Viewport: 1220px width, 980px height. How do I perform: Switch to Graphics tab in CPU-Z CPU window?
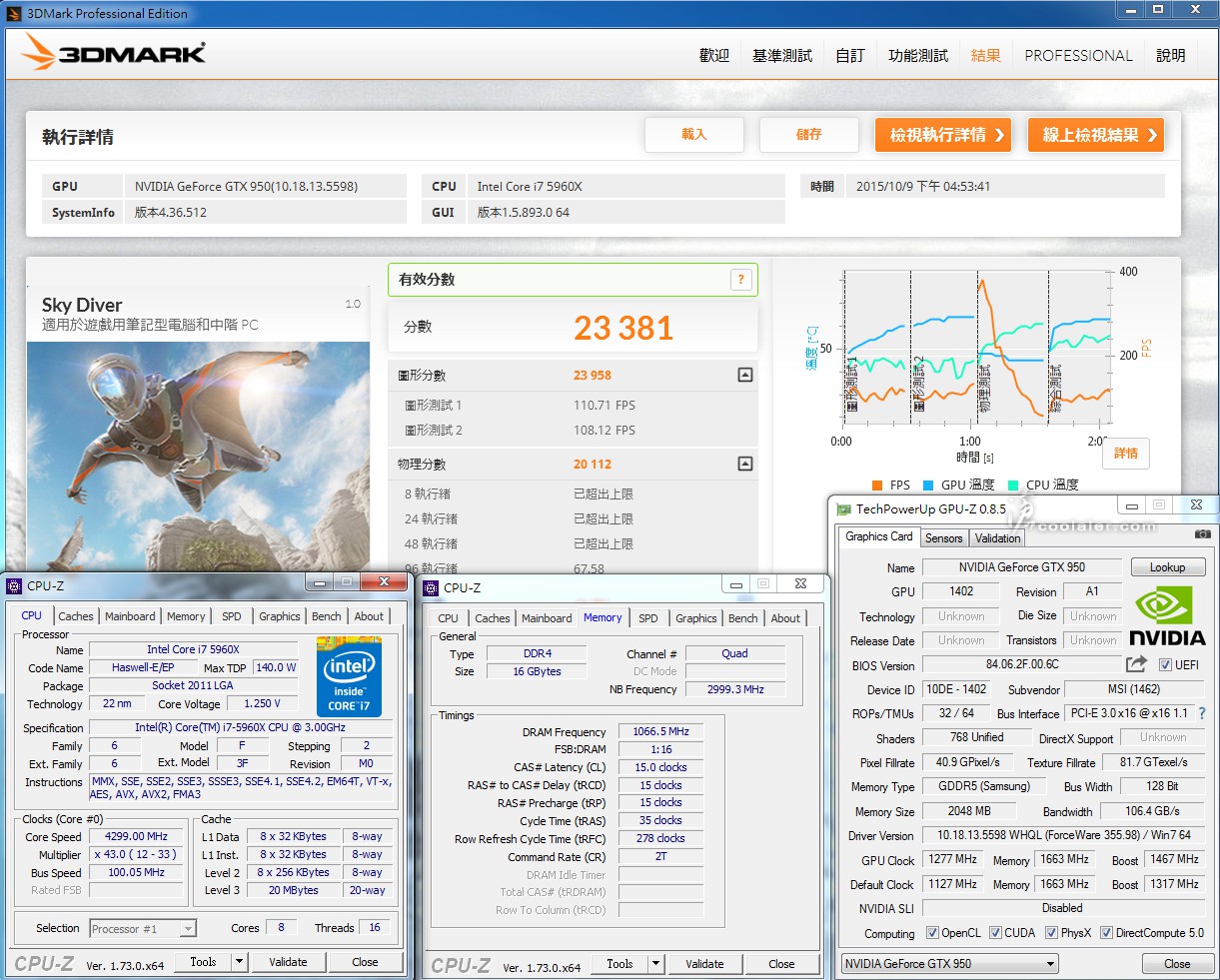280,616
